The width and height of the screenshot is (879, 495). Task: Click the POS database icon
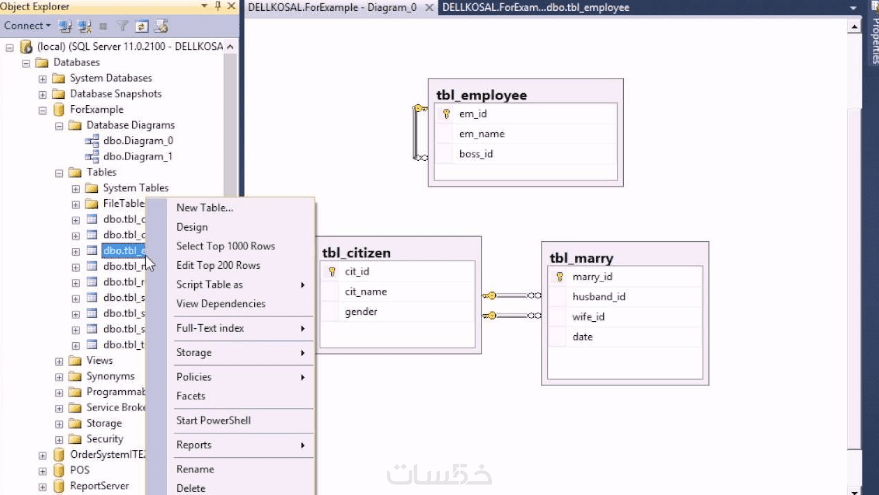(x=59, y=470)
